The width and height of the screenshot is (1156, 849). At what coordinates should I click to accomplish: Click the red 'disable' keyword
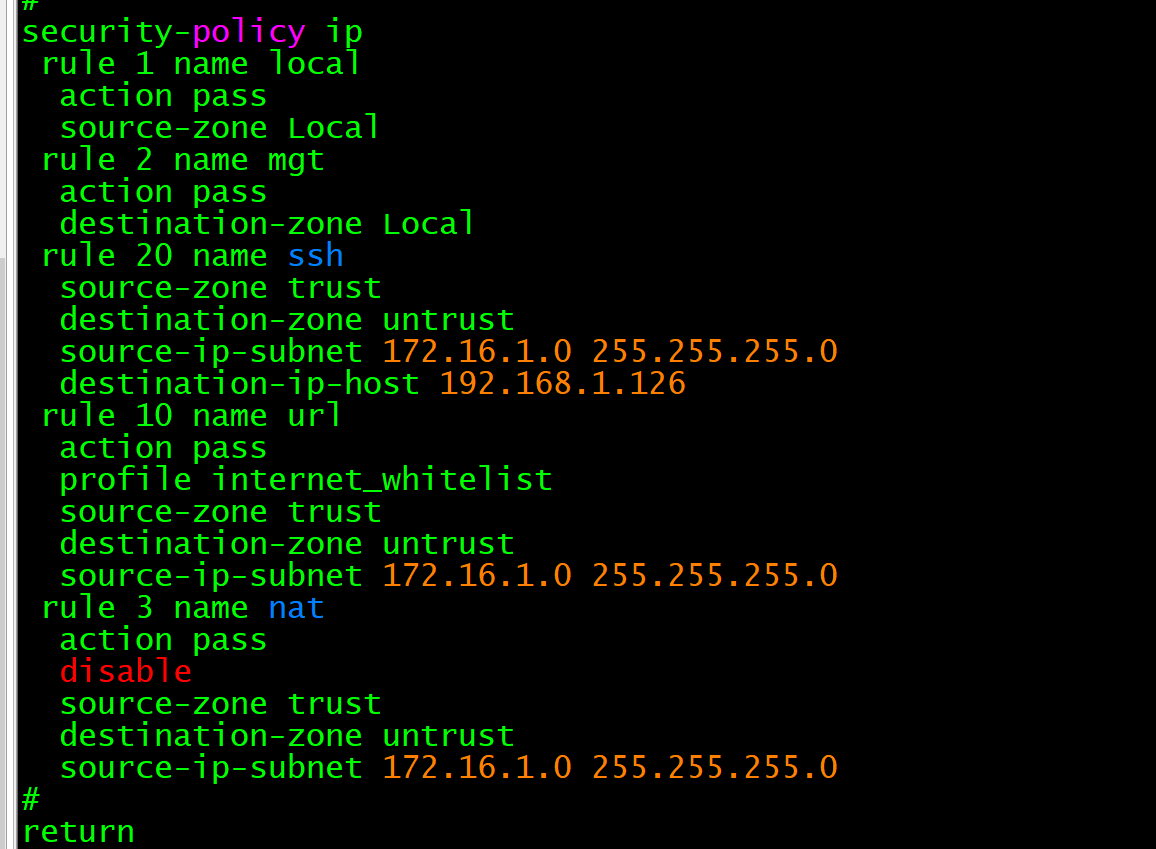coord(125,672)
